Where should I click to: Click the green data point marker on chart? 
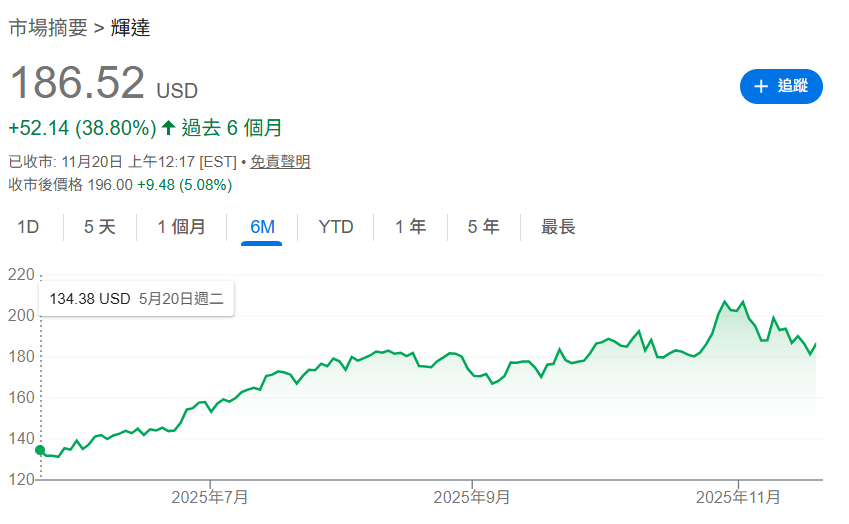[40, 450]
